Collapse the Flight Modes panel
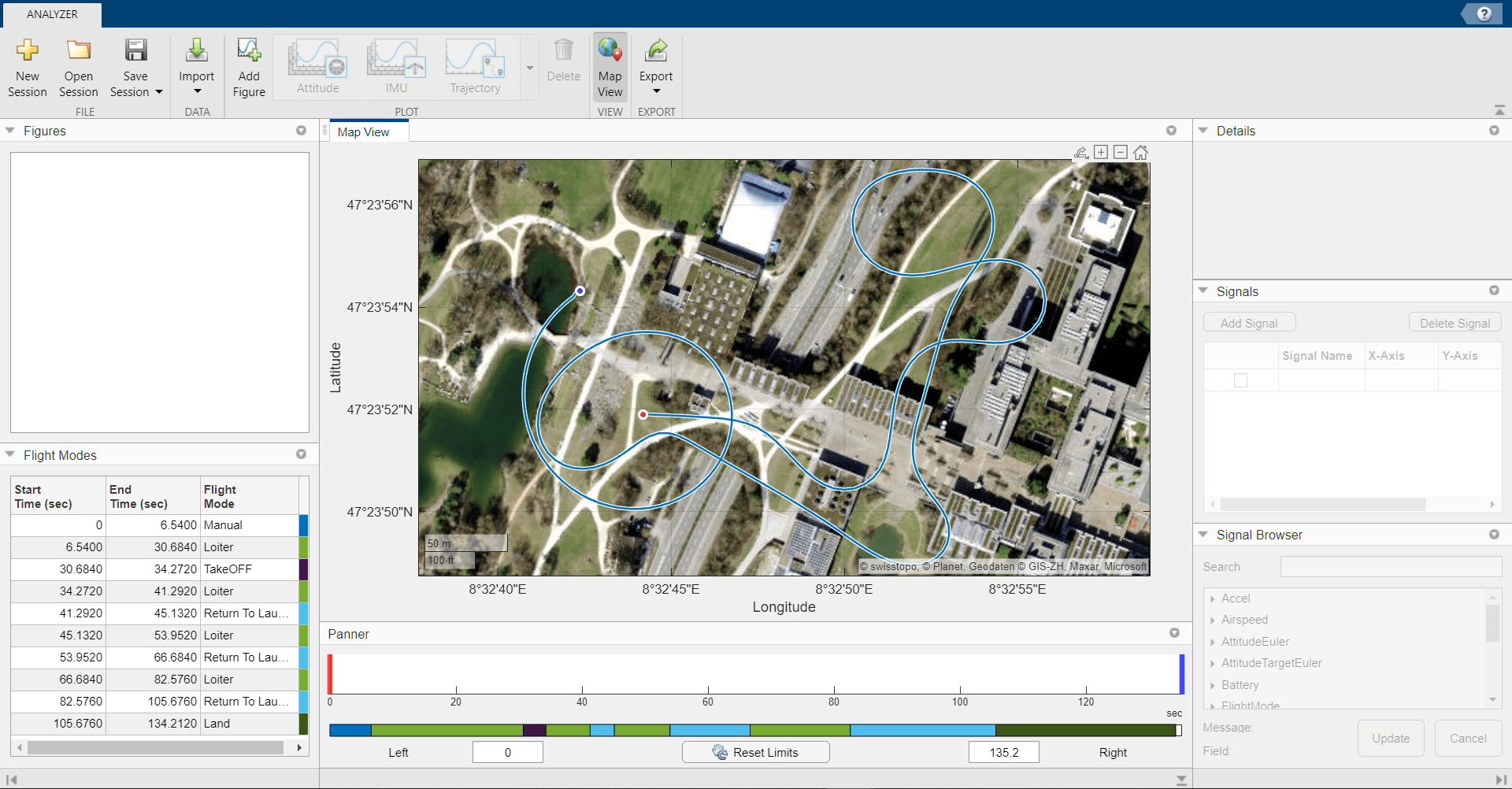Viewport: 1512px width, 789px height. [x=10, y=454]
